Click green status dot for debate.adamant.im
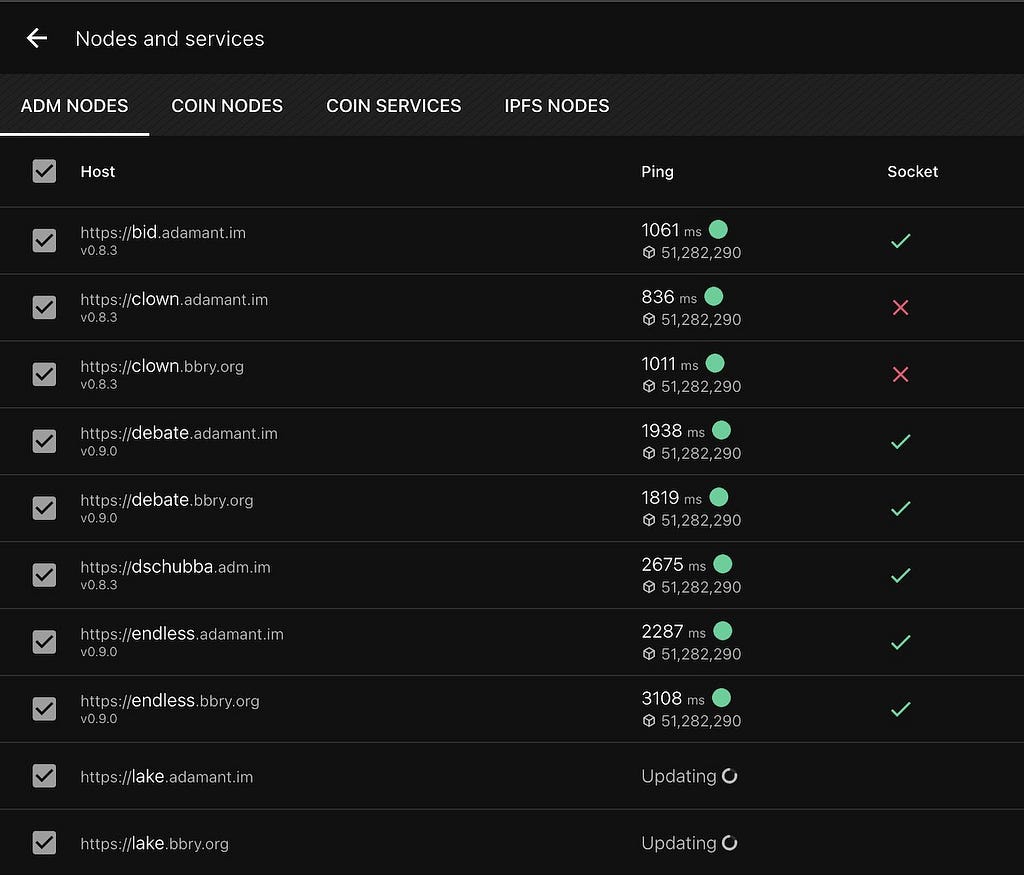 (721, 431)
